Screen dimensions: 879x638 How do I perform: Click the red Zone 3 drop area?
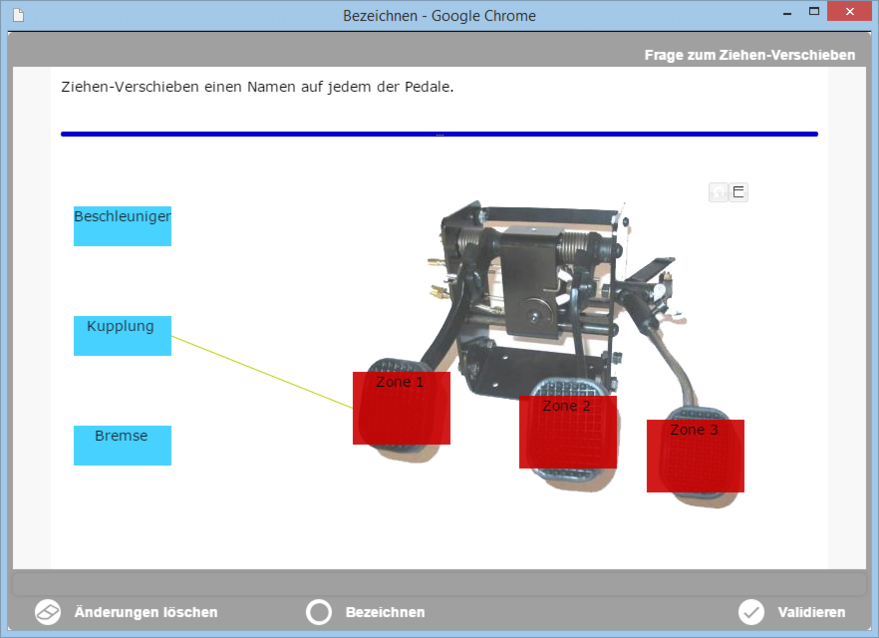click(x=695, y=456)
